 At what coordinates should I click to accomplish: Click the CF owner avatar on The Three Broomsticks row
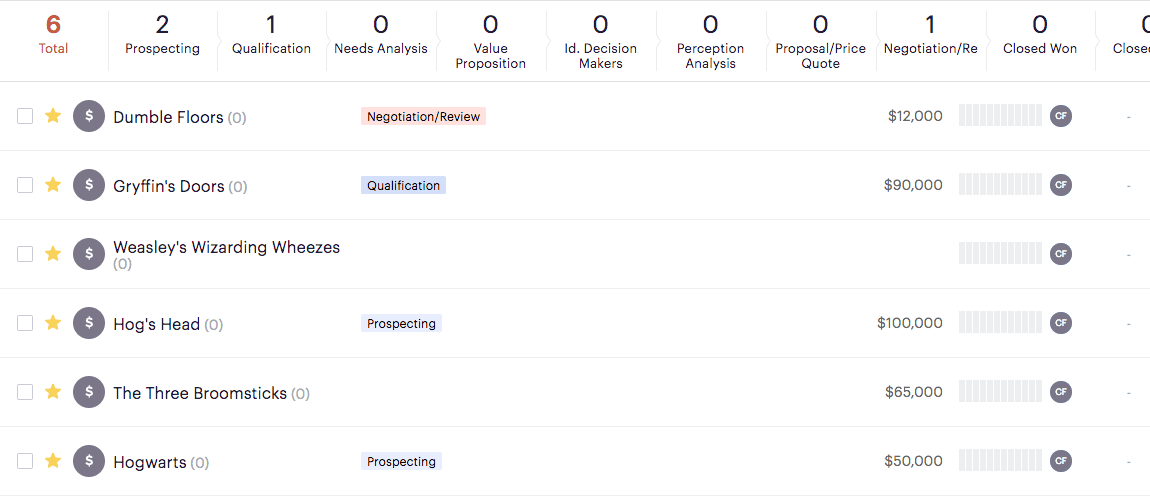click(1060, 392)
